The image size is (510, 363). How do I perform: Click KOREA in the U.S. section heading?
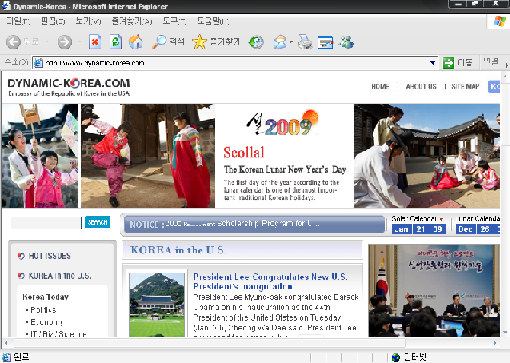(177, 250)
